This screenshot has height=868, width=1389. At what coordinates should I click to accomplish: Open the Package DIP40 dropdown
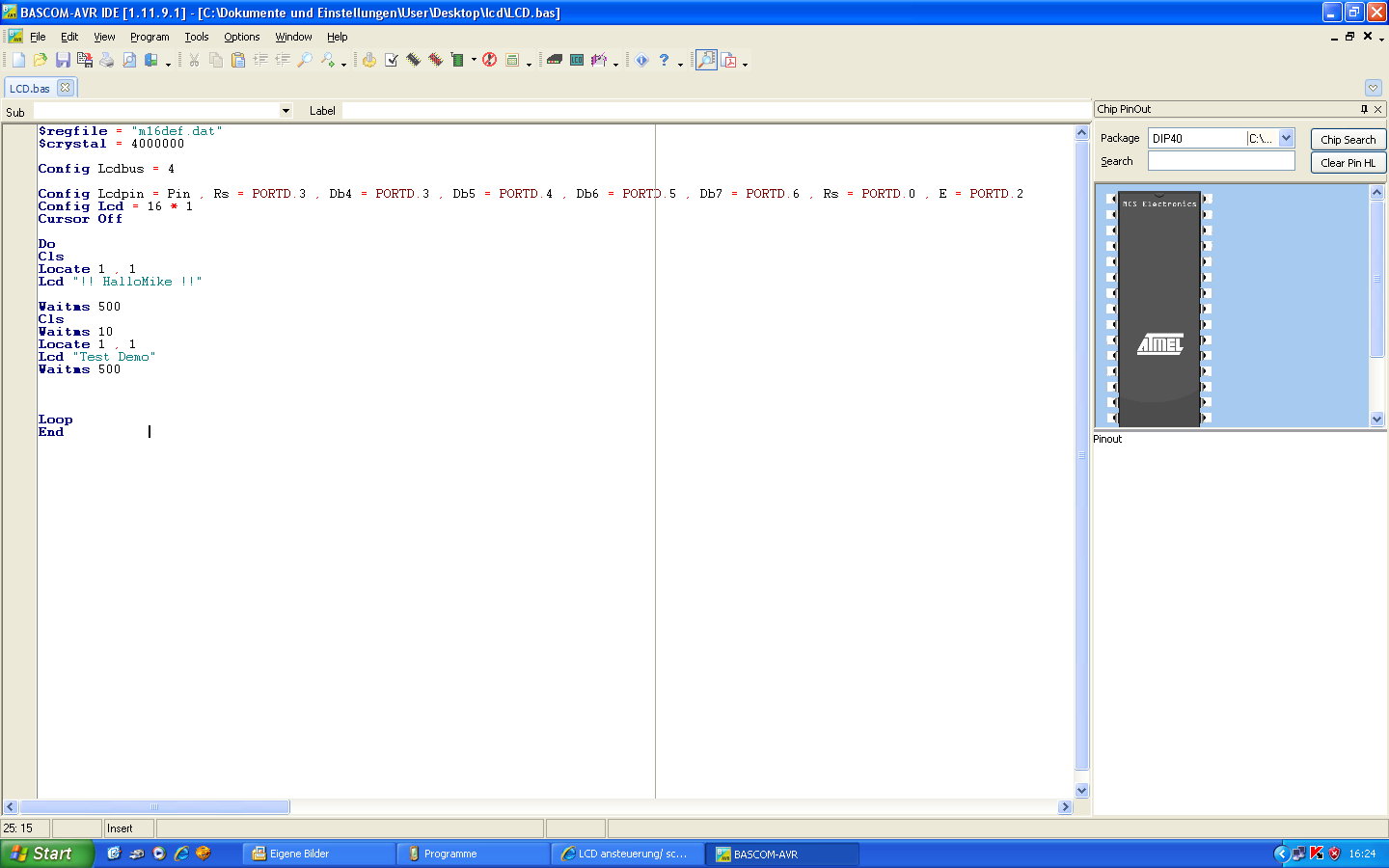point(1286,138)
